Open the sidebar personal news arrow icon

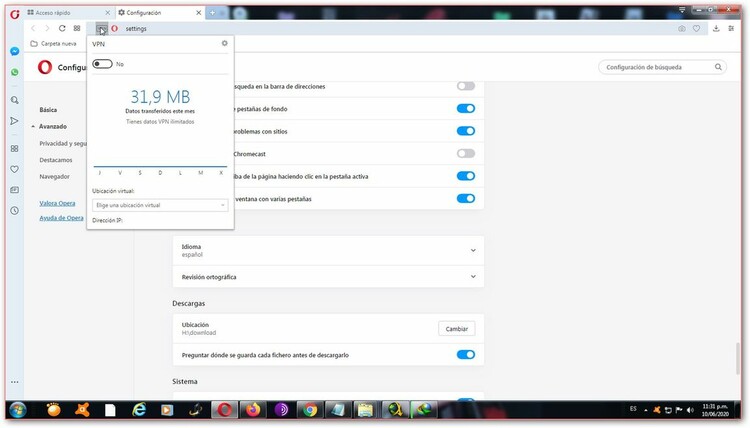pyautogui.click(x=14, y=121)
